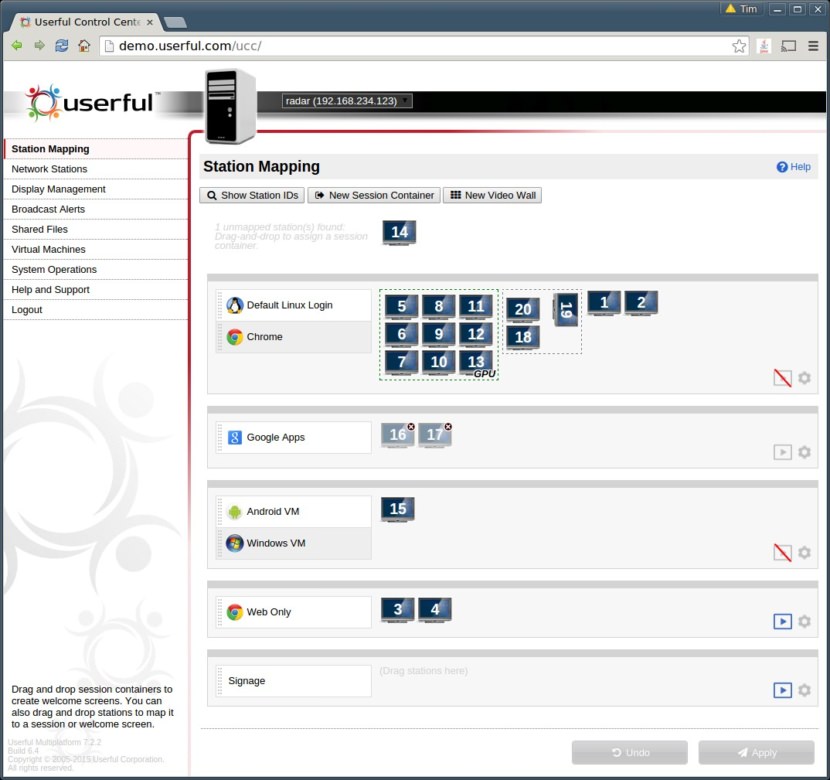
Task: Click the unmapped station 14 icon
Action: click(399, 232)
